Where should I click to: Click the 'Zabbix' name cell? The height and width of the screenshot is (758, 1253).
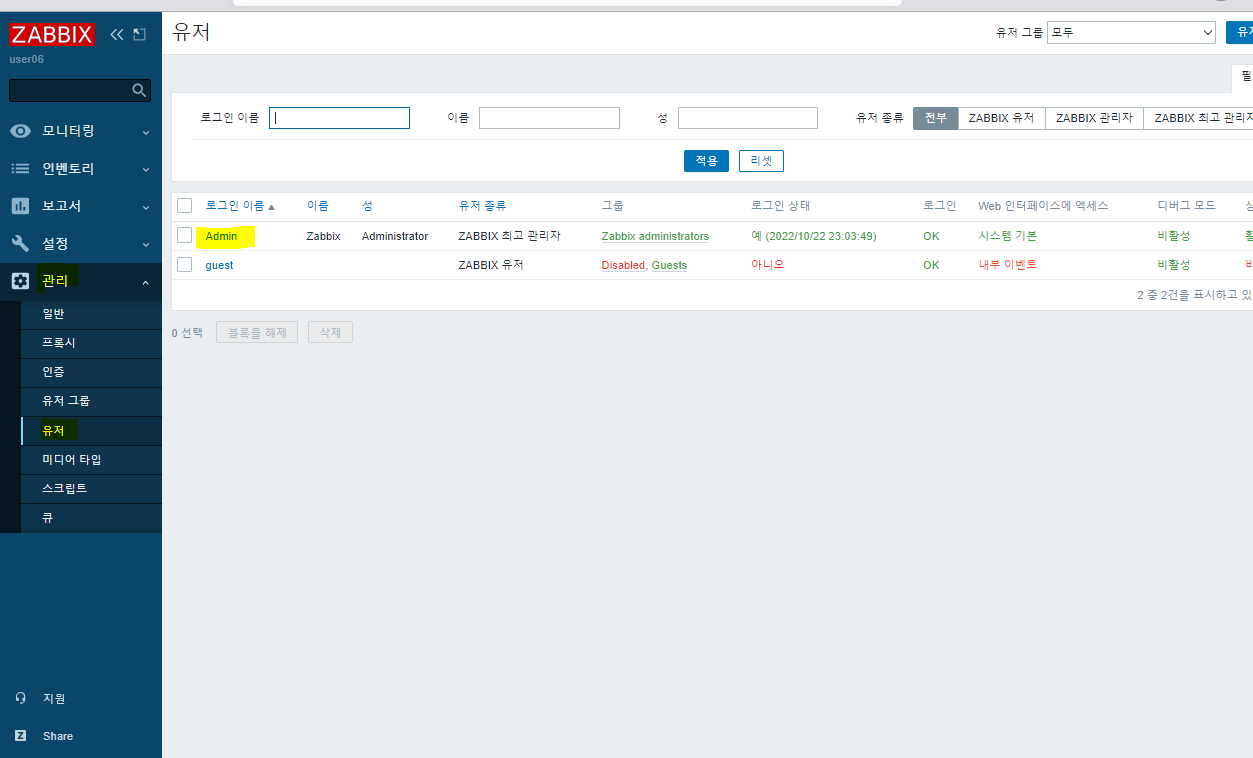pyautogui.click(x=323, y=236)
